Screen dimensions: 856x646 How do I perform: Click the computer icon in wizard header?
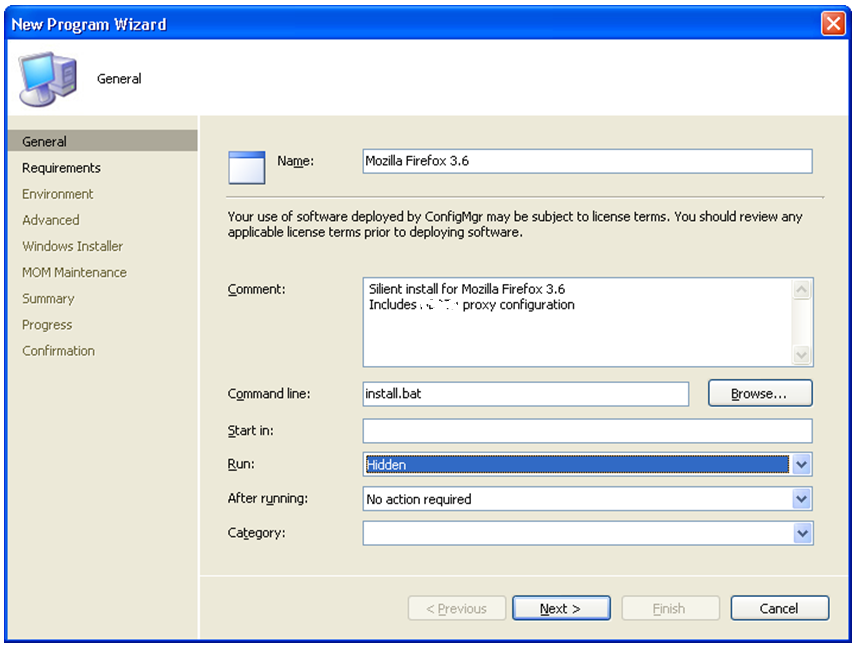coord(48,79)
